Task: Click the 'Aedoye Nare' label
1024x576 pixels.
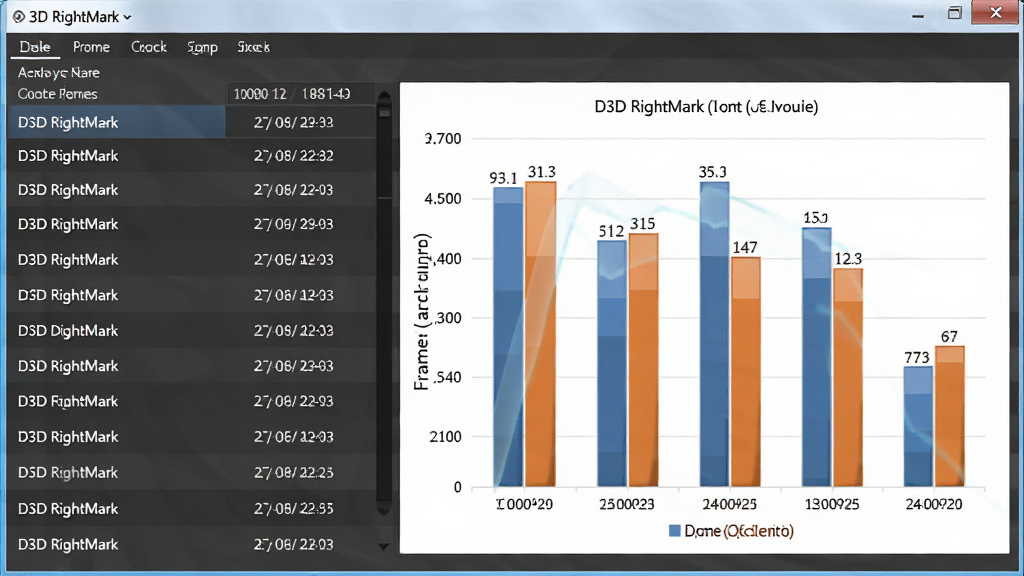Action: click(x=59, y=72)
